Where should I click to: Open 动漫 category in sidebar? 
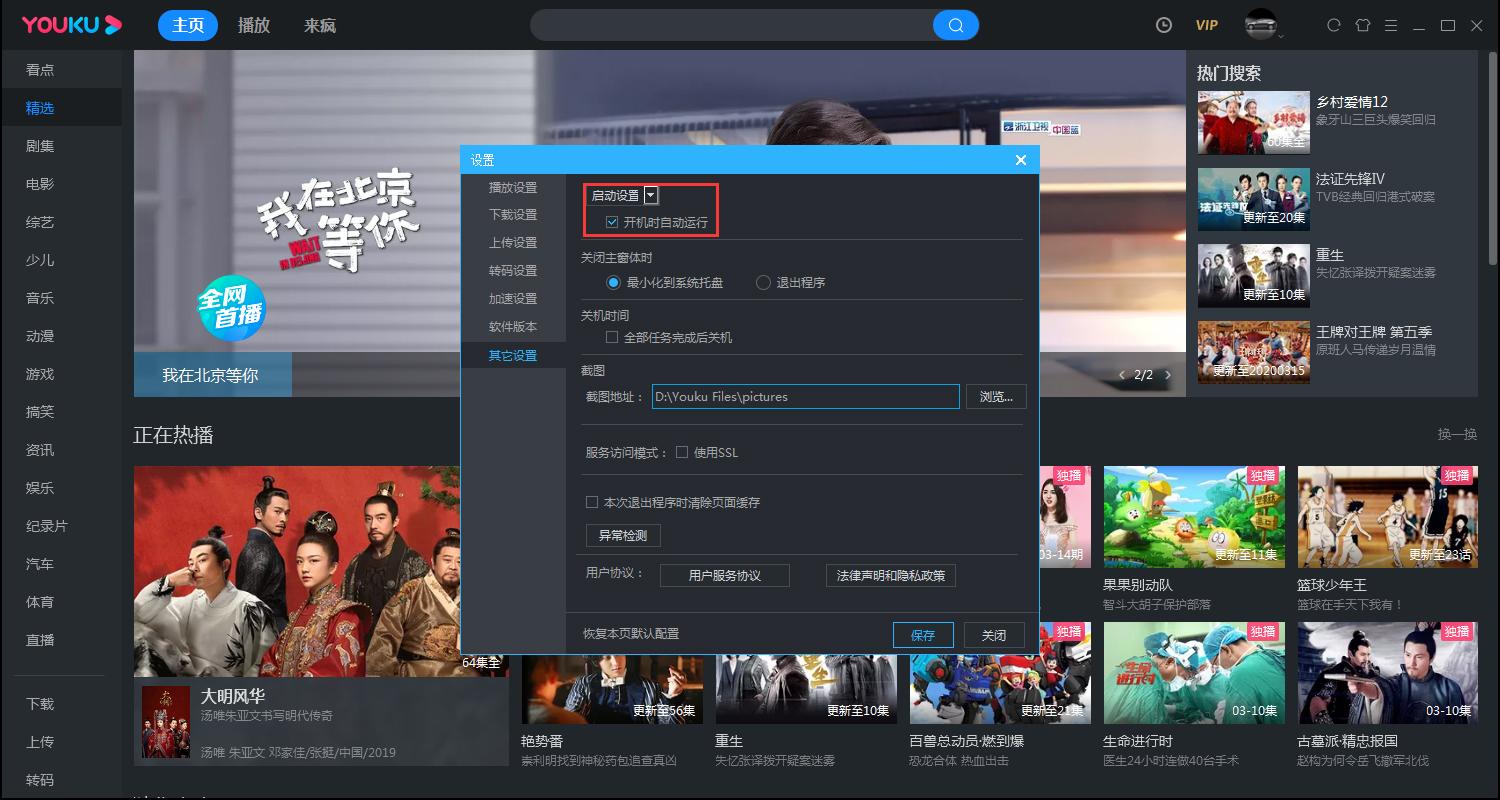40,336
